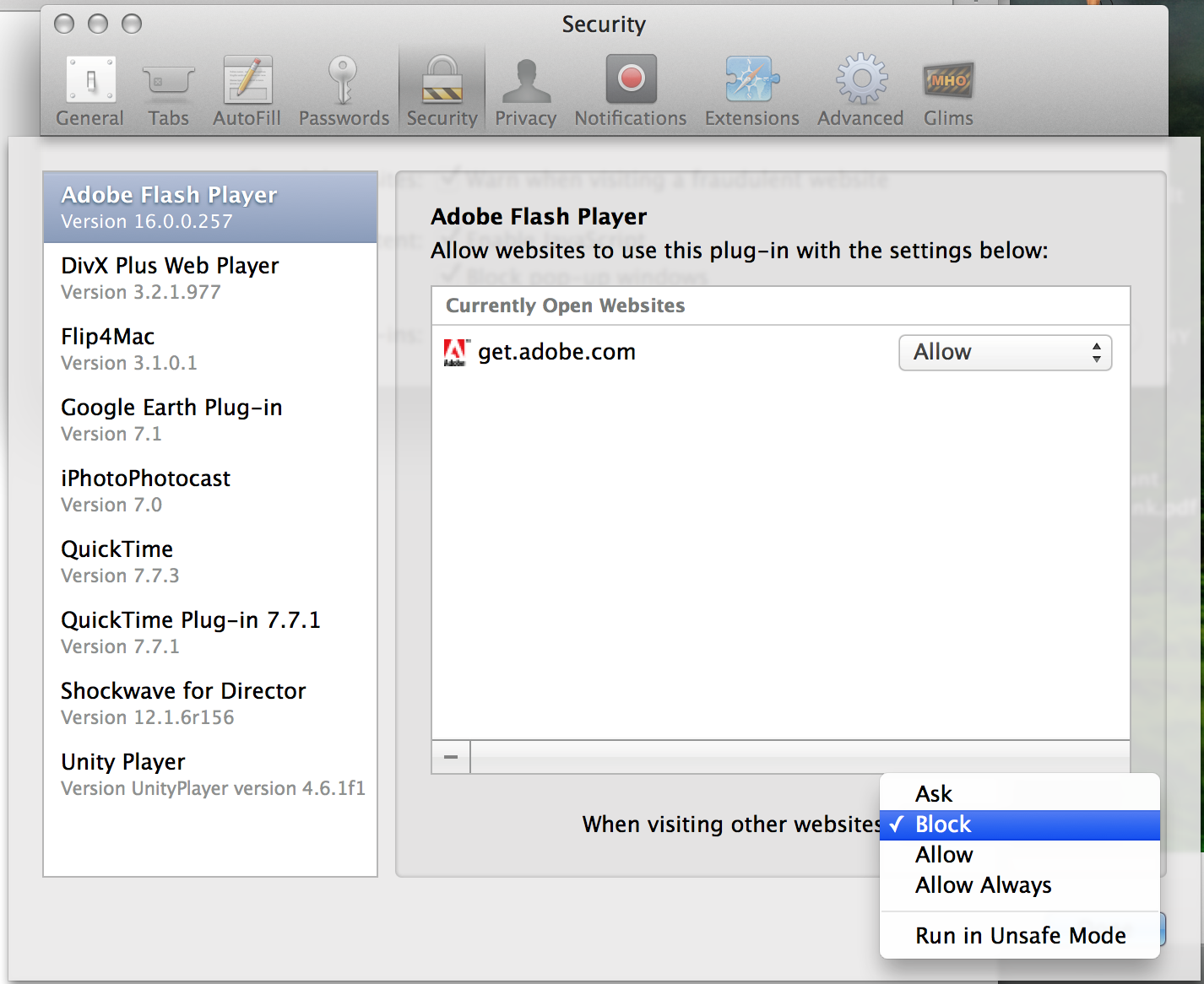Choose Allow from the popup menu
This screenshot has width=1204, height=984.
pyautogui.click(x=1020, y=855)
